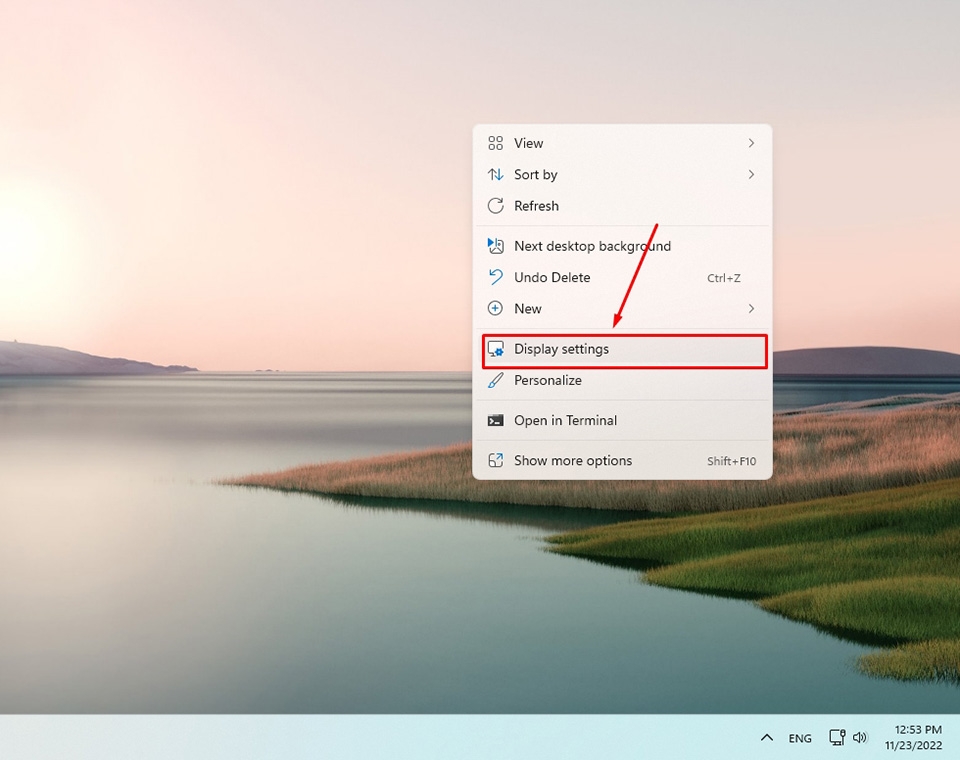
Task: Click the Display settings gear icon
Action: tap(496, 349)
